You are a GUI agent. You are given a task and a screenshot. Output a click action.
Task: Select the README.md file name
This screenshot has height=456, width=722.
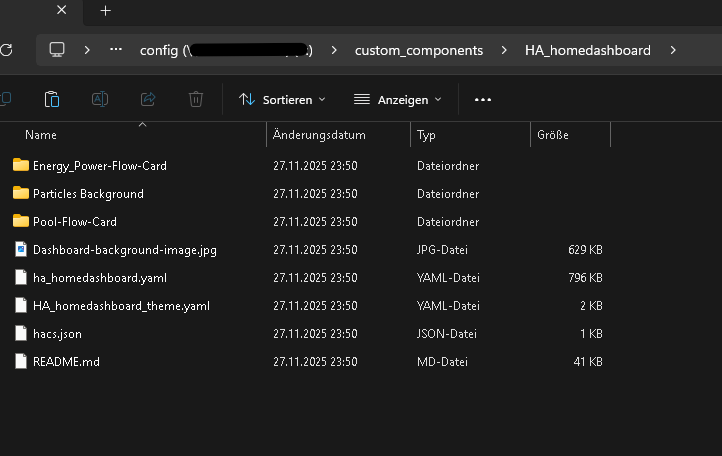point(66,362)
